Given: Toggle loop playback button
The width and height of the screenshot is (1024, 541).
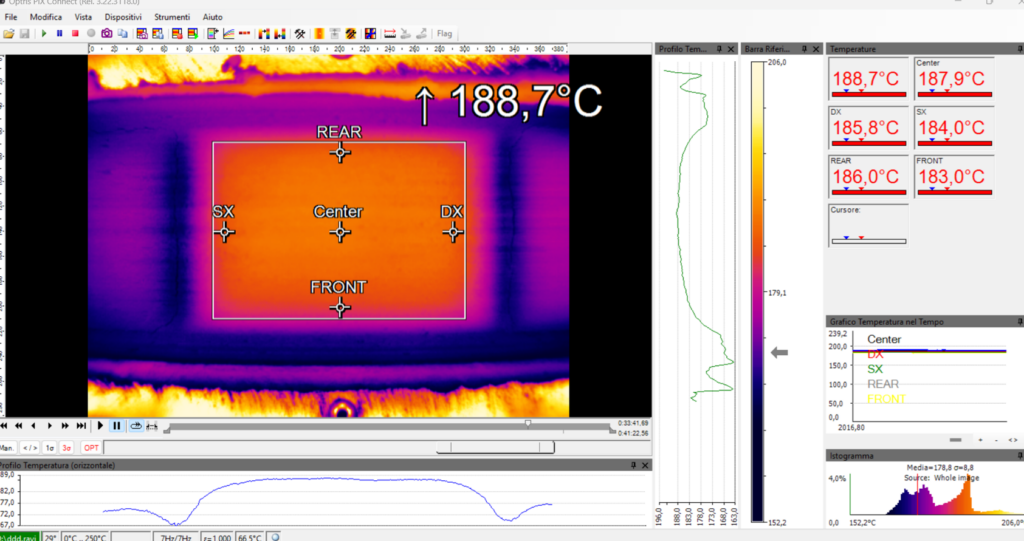Looking at the screenshot, I should tap(136, 426).
